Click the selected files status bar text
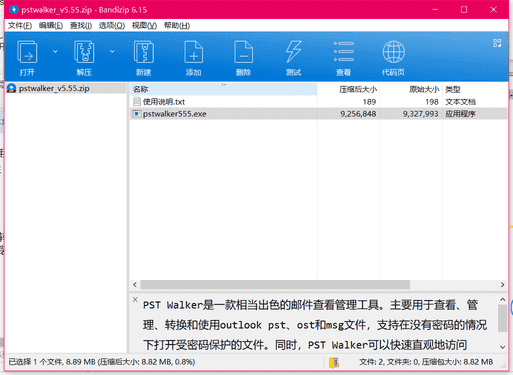 tap(102, 362)
